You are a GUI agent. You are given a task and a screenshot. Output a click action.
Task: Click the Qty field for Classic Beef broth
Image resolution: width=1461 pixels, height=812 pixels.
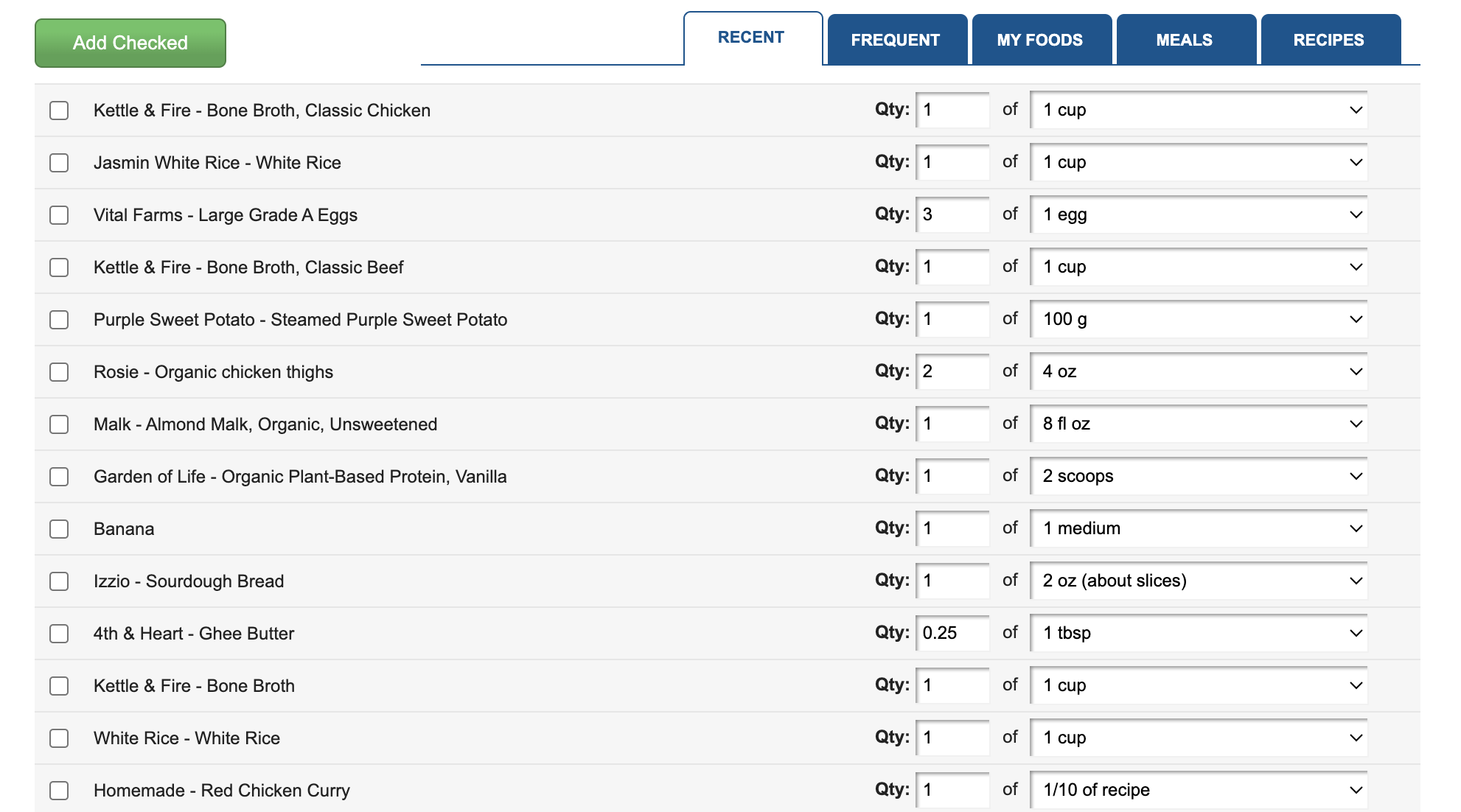tap(952, 267)
